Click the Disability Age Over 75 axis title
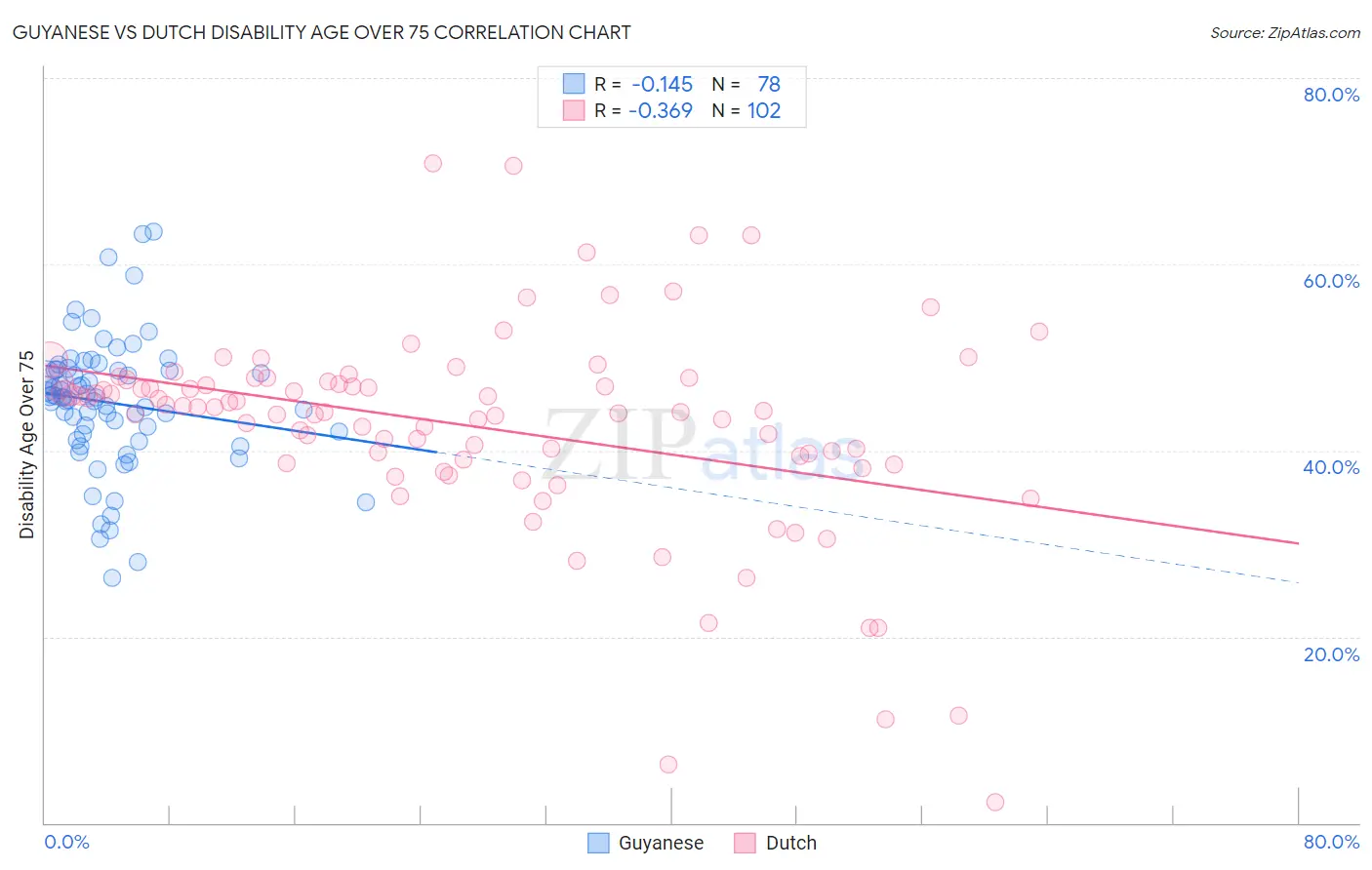The width and height of the screenshot is (1372, 870). [x=26, y=444]
